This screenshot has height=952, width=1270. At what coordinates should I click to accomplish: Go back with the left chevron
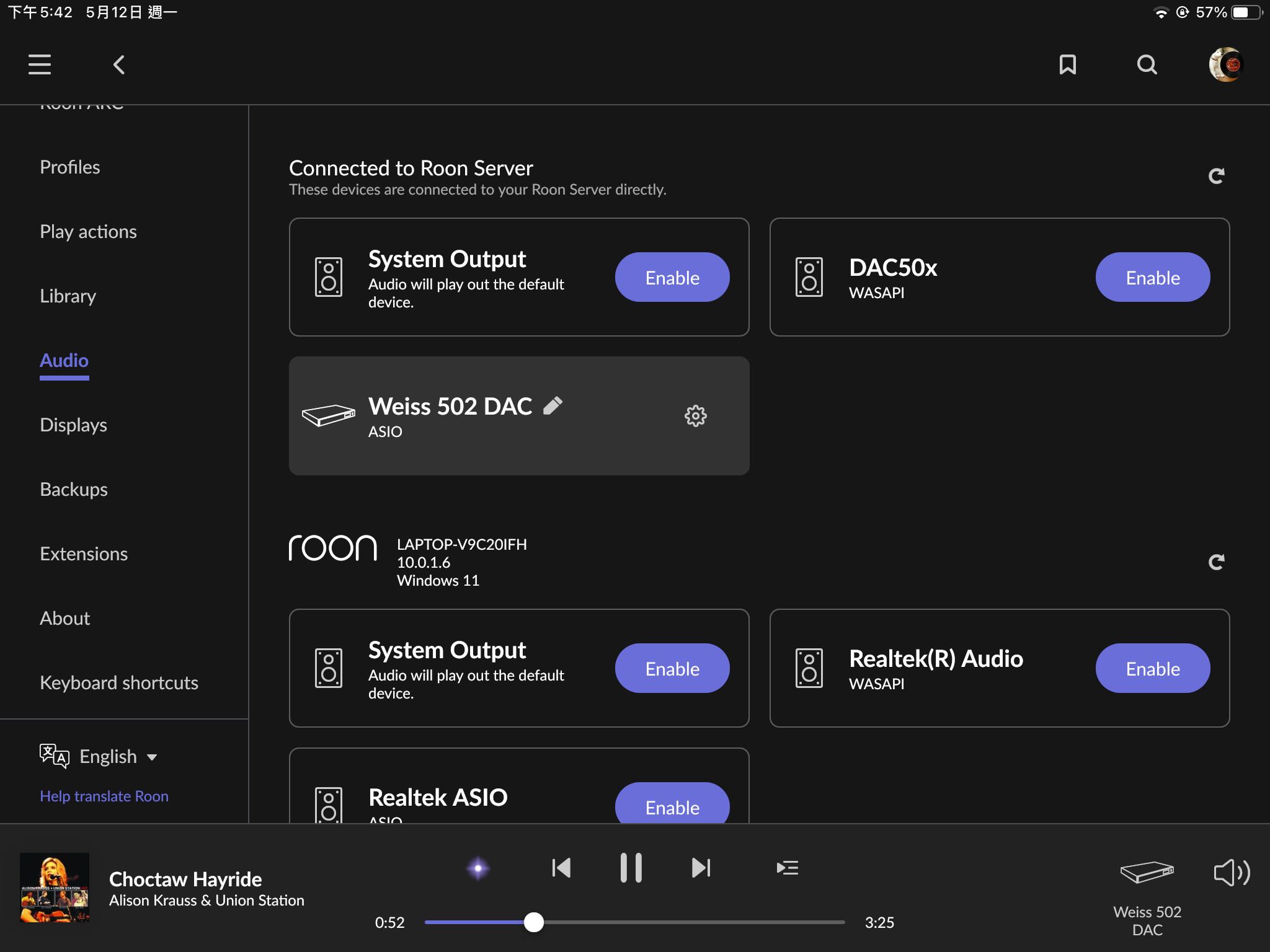coord(119,64)
